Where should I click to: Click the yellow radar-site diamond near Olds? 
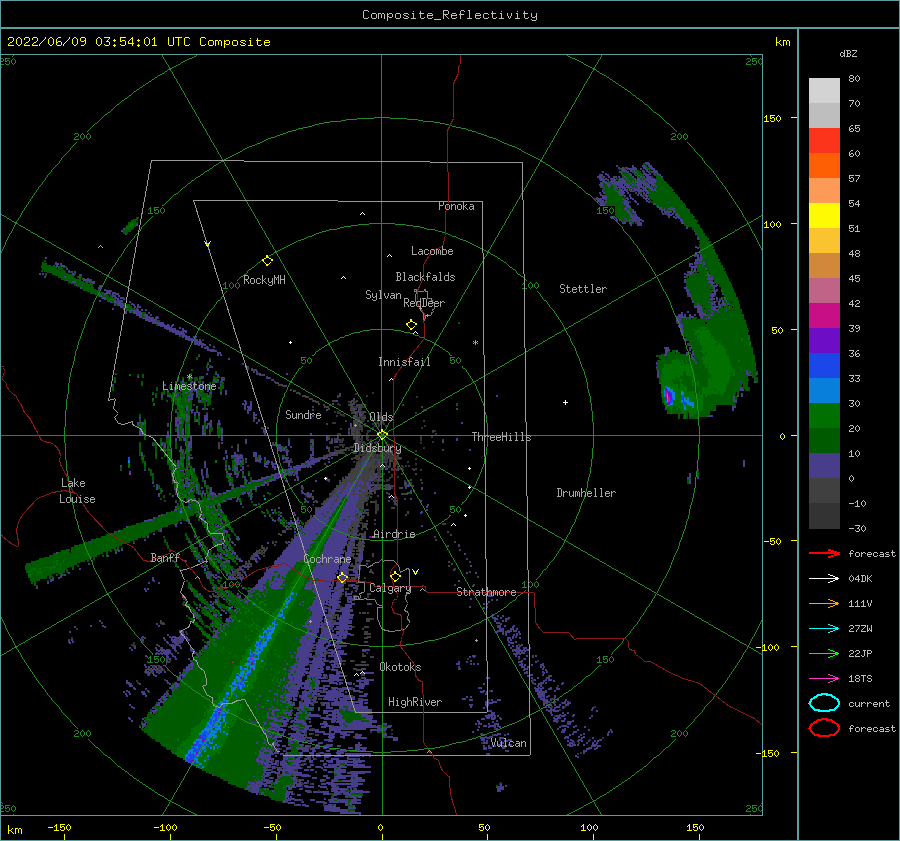click(x=382, y=435)
